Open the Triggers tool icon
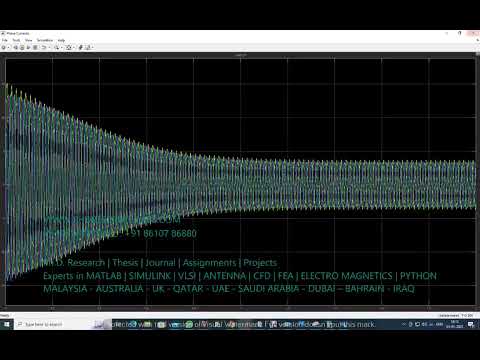Screen dimensions: 480x360 (80, 47)
